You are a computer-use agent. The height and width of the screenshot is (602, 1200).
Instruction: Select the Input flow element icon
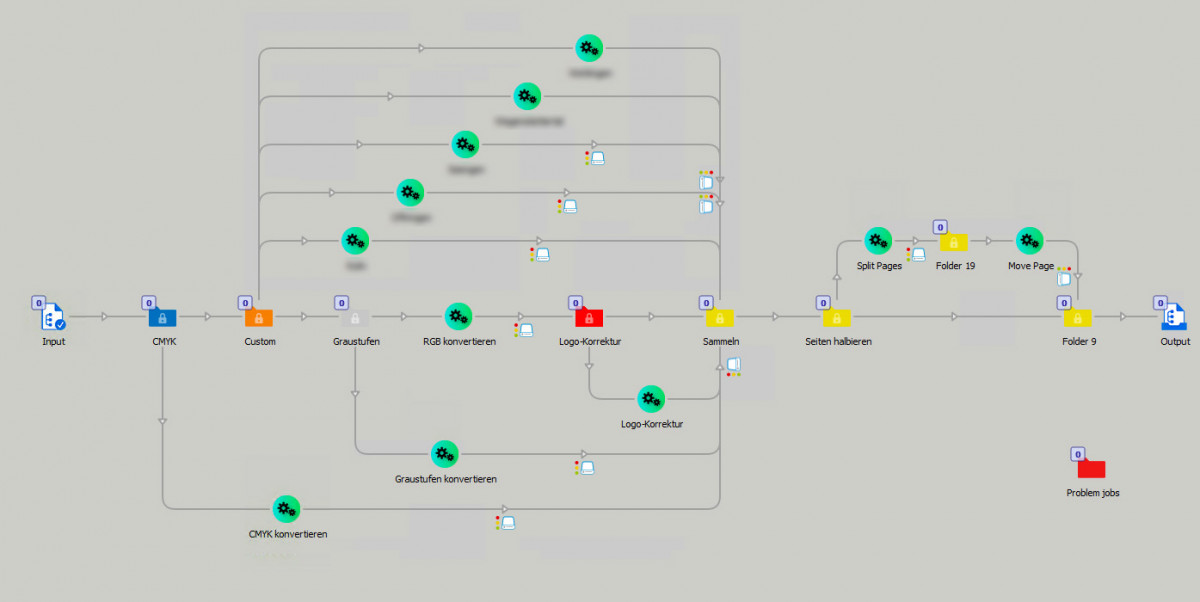(x=52, y=318)
